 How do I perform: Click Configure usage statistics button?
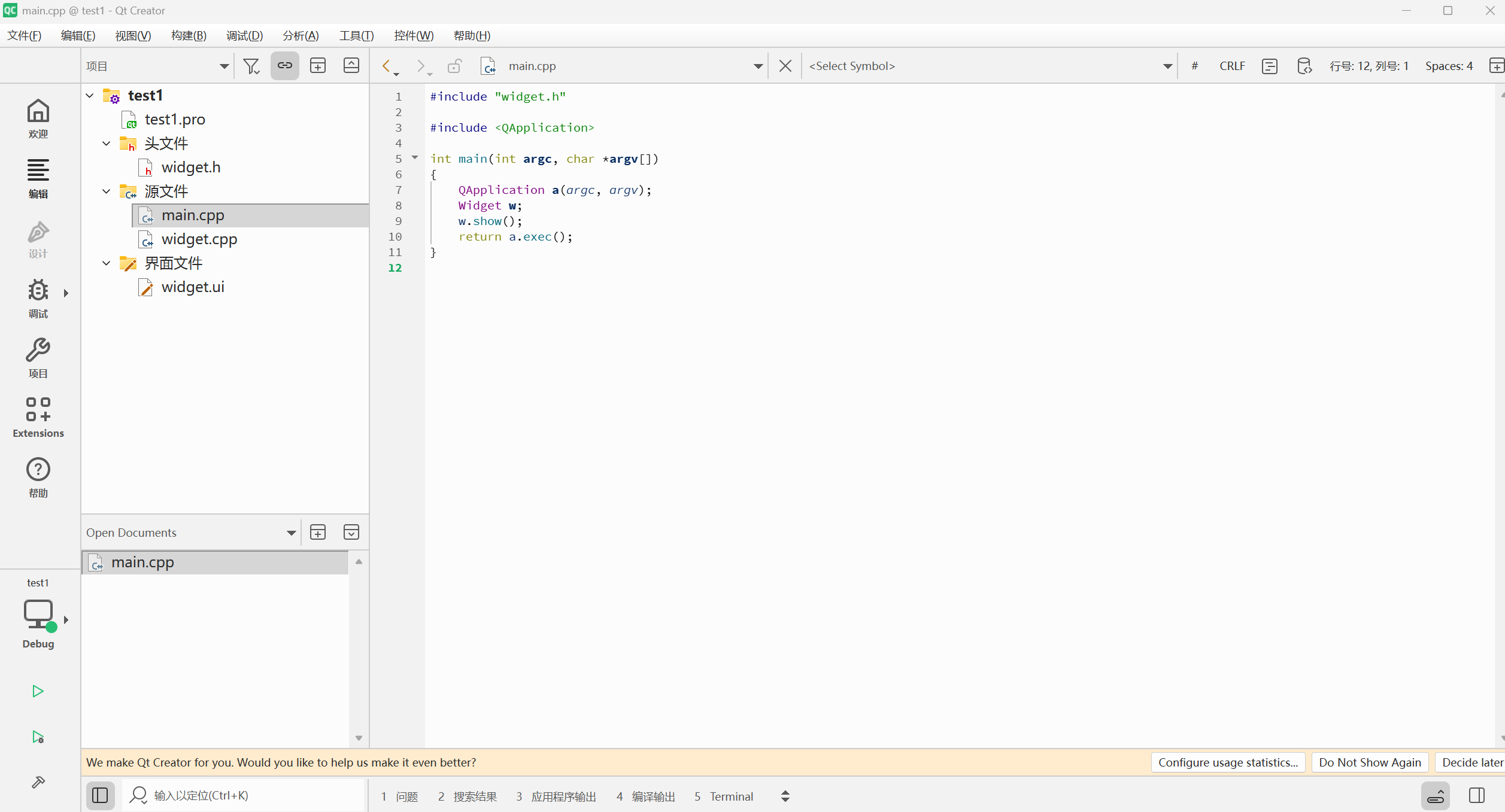point(1227,762)
